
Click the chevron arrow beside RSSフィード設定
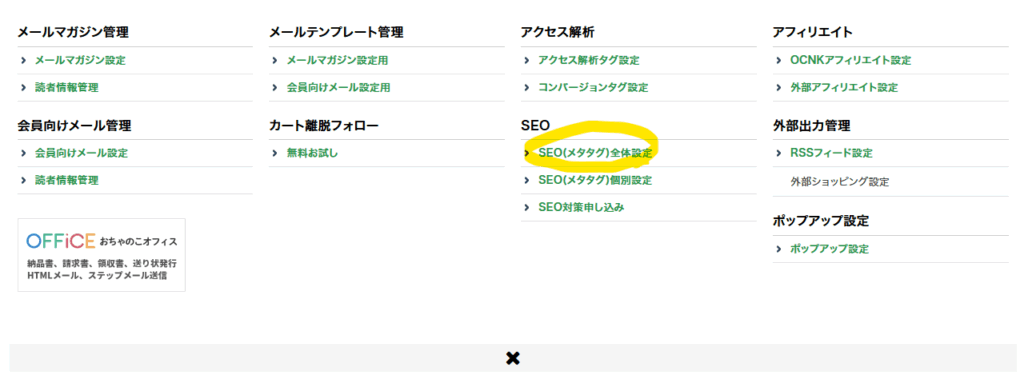click(x=778, y=153)
